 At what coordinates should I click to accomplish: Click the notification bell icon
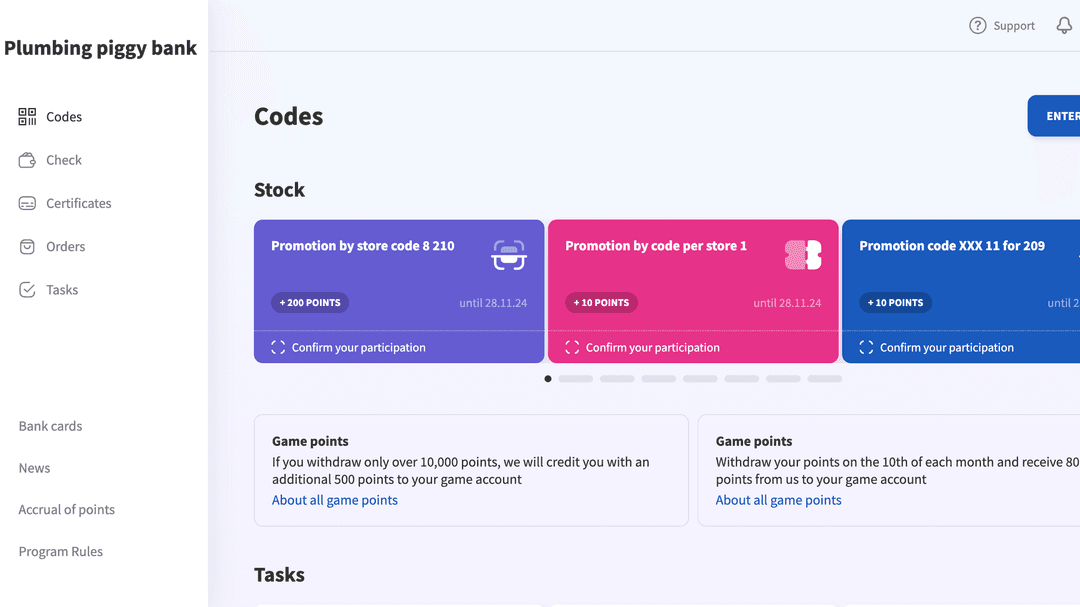point(1064,25)
